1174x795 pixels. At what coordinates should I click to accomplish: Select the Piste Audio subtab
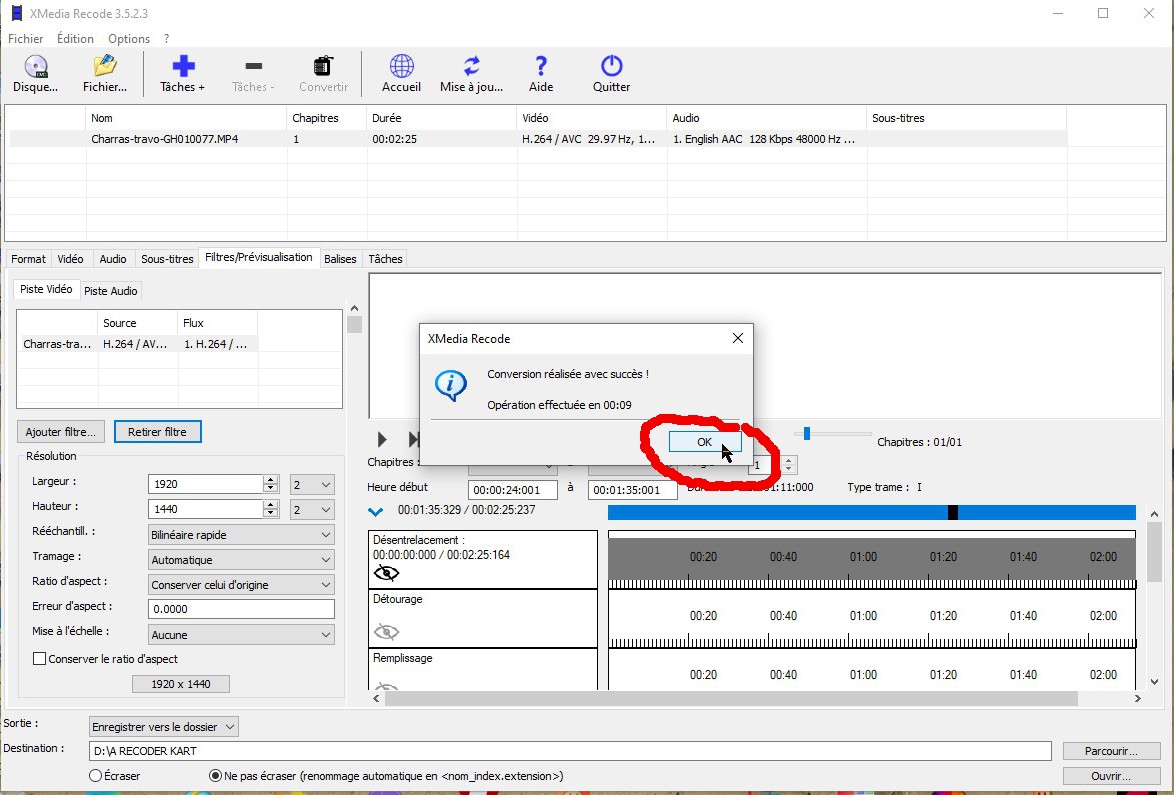pyautogui.click(x=110, y=290)
